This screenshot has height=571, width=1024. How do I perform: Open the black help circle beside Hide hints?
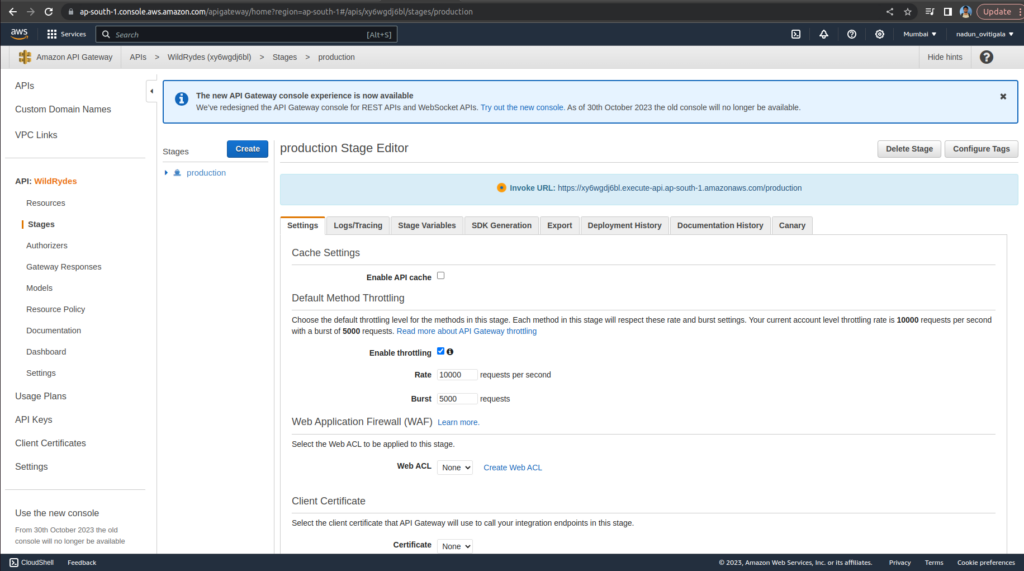(x=986, y=57)
